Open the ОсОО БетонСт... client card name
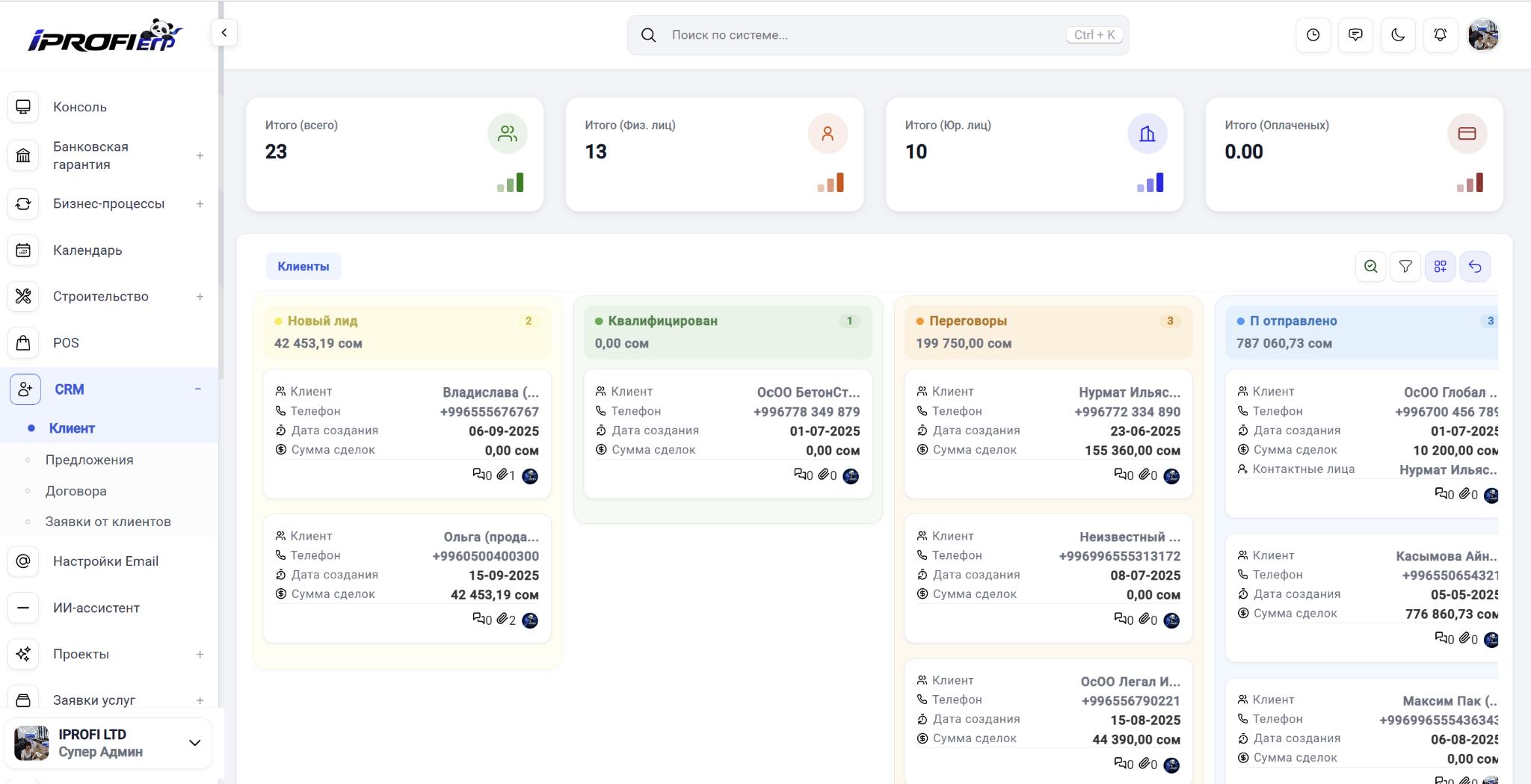 [x=808, y=392]
